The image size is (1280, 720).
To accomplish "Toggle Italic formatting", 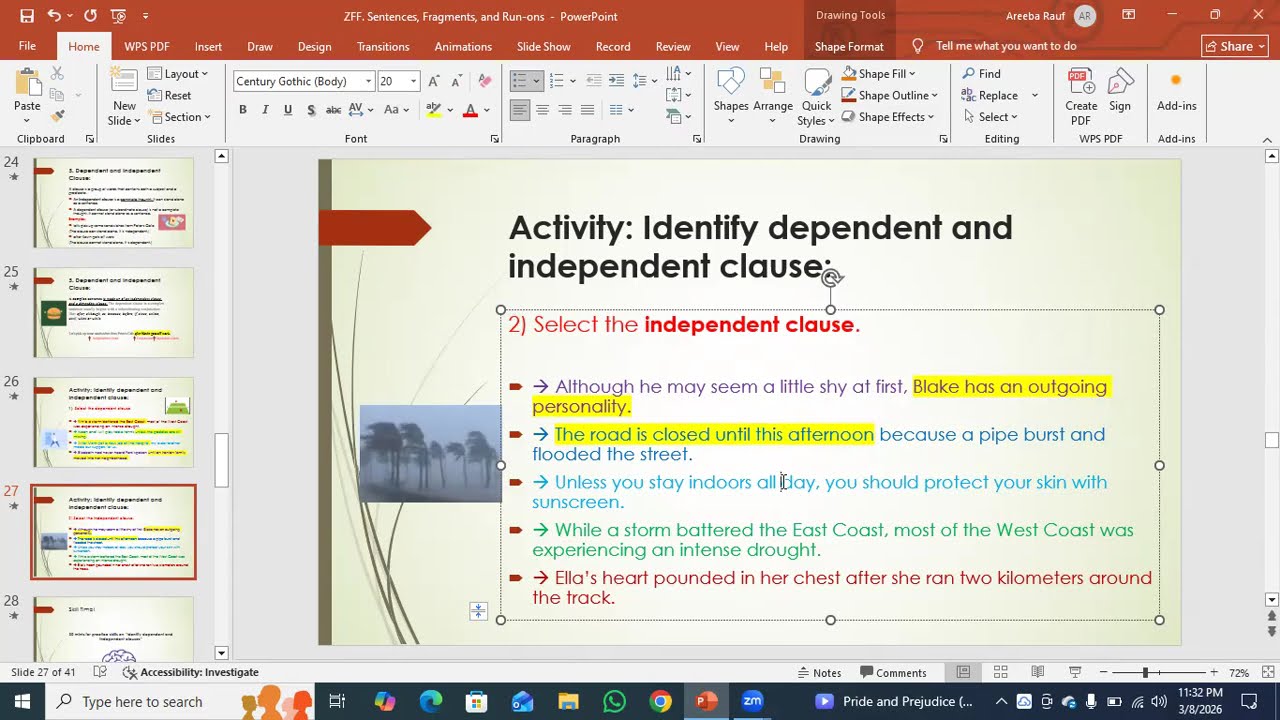I will click(265, 110).
